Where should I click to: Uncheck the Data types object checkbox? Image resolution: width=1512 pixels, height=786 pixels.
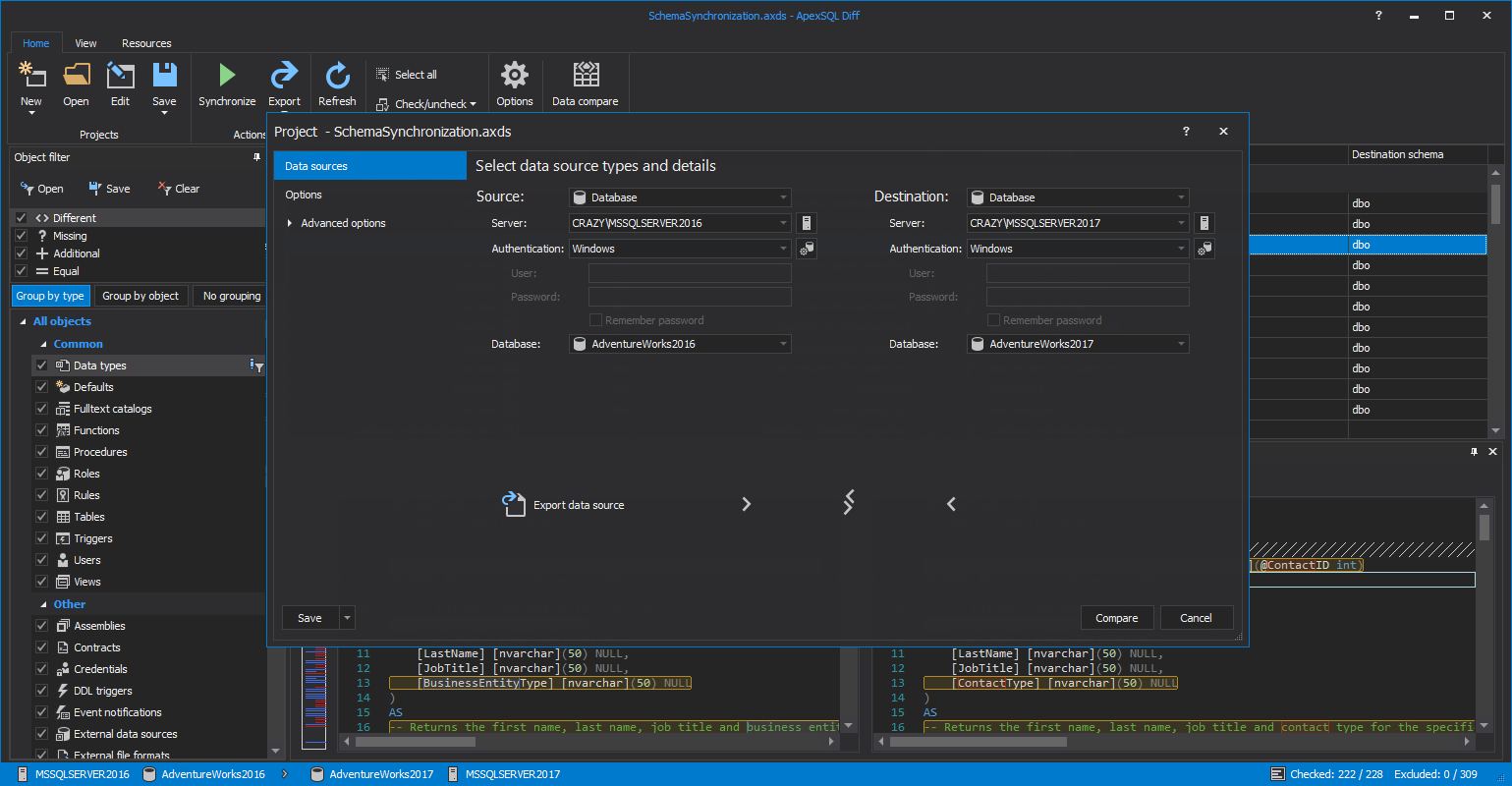[41, 365]
